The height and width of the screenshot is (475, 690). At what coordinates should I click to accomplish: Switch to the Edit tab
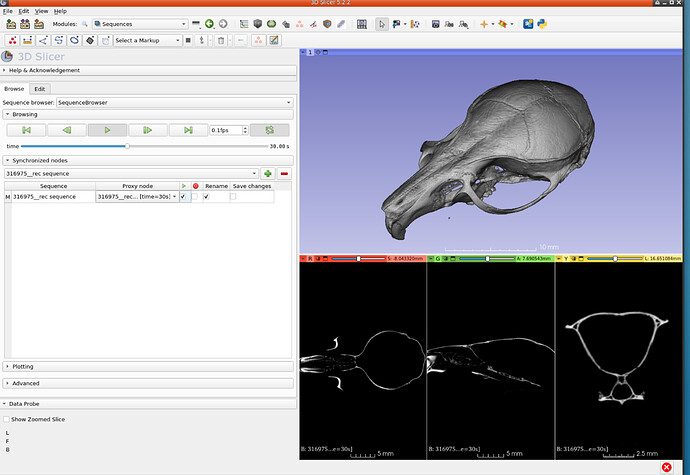(x=40, y=88)
